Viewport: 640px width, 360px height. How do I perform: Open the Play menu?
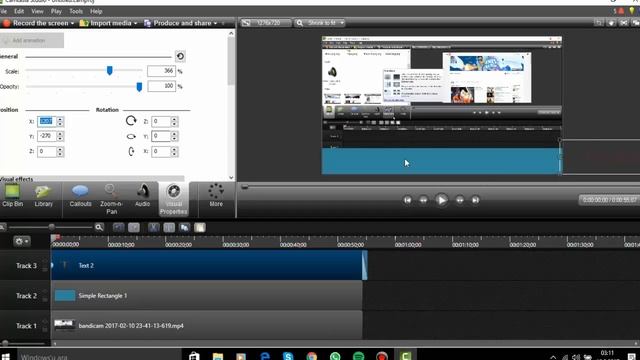(56, 11)
